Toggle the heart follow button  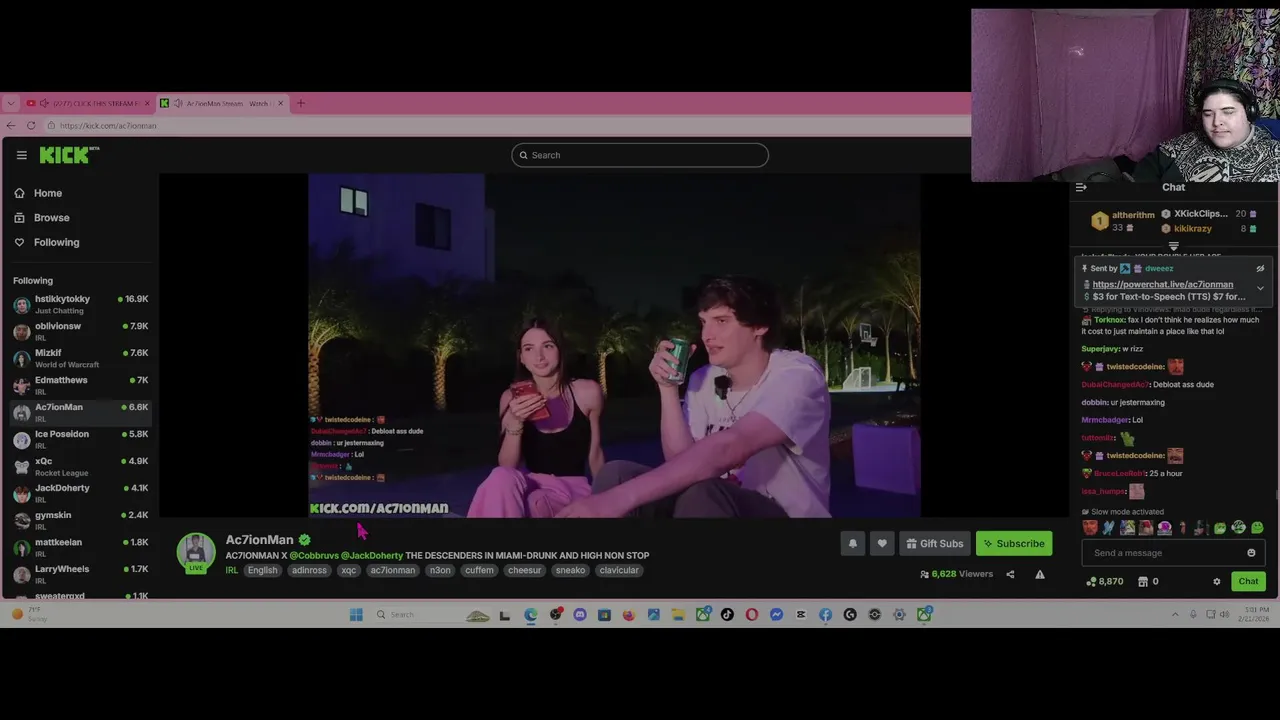click(882, 543)
